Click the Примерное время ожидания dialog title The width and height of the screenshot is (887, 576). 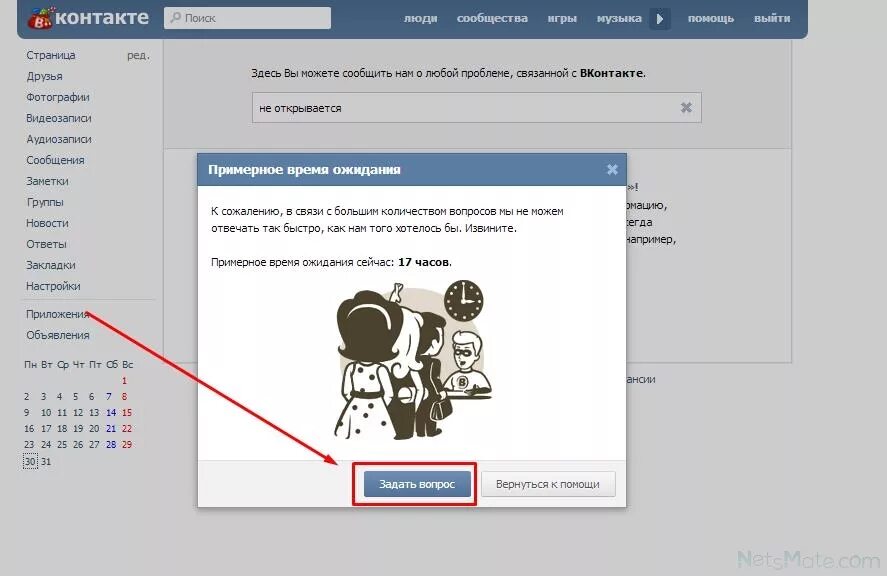pos(304,169)
